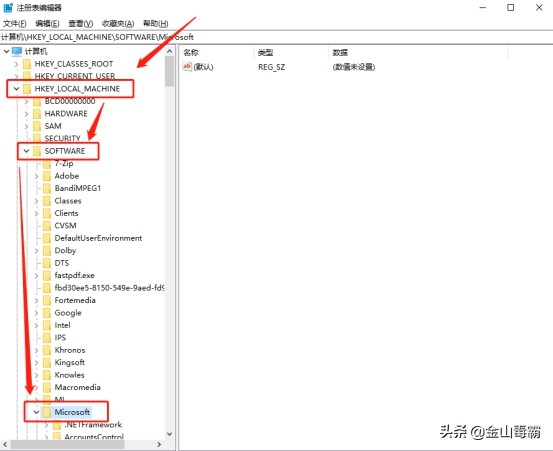Expand the Classes key

click(x=36, y=201)
